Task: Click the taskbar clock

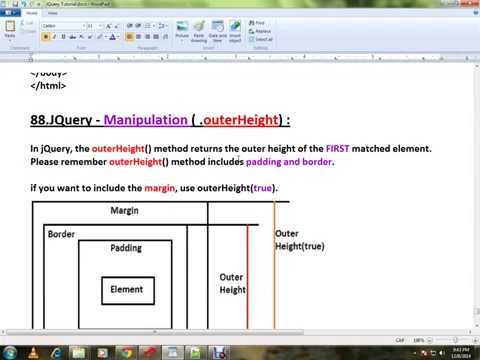Action: pyautogui.click(x=461, y=353)
